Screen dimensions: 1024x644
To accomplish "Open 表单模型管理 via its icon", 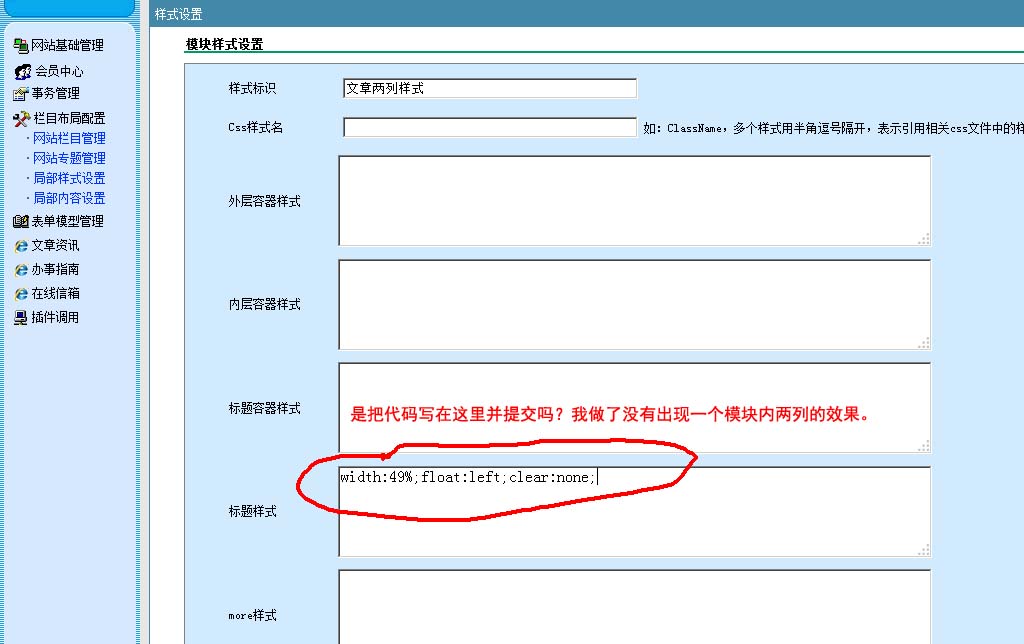I will coord(20,221).
